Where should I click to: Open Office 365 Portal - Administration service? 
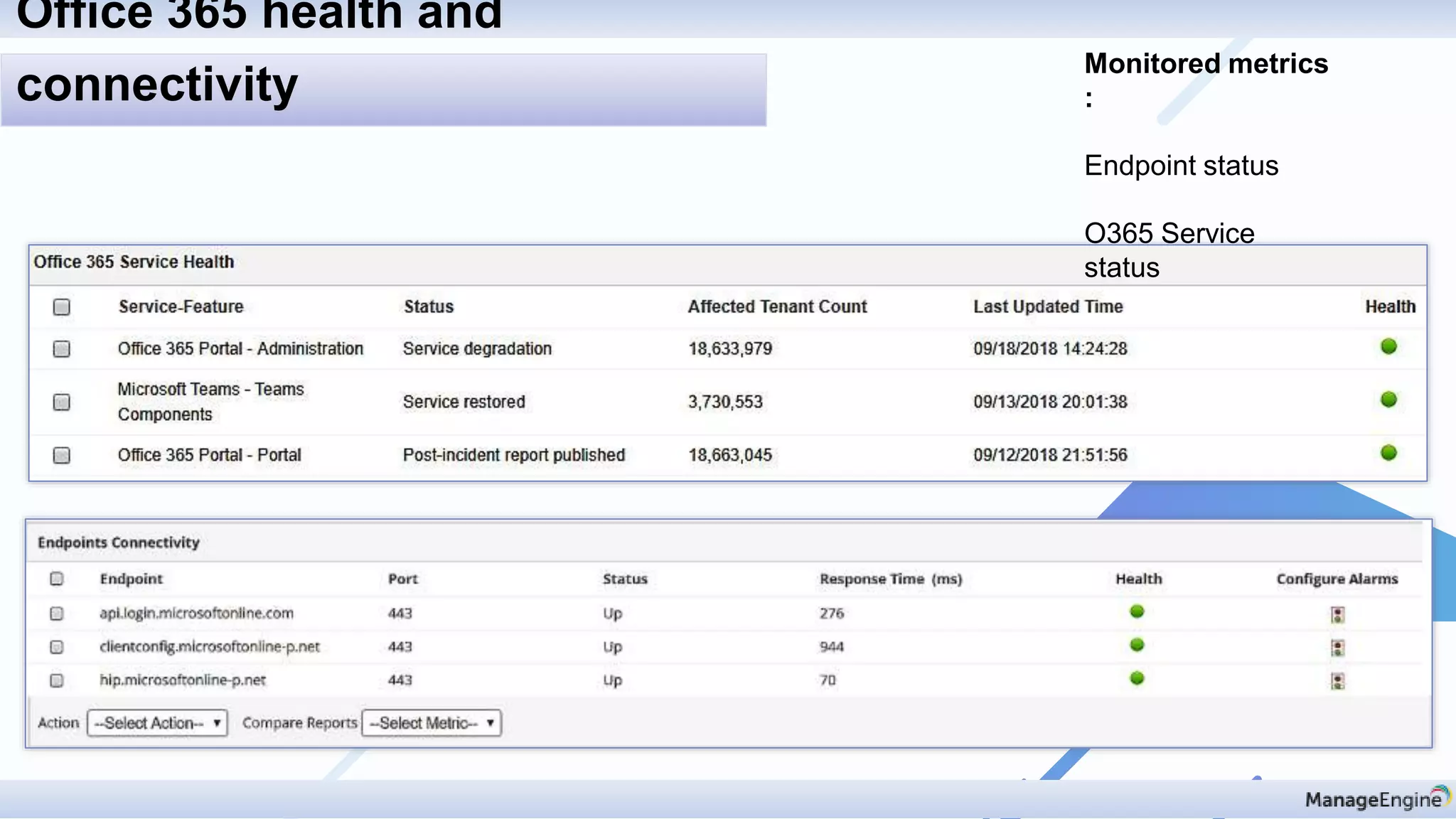point(240,348)
